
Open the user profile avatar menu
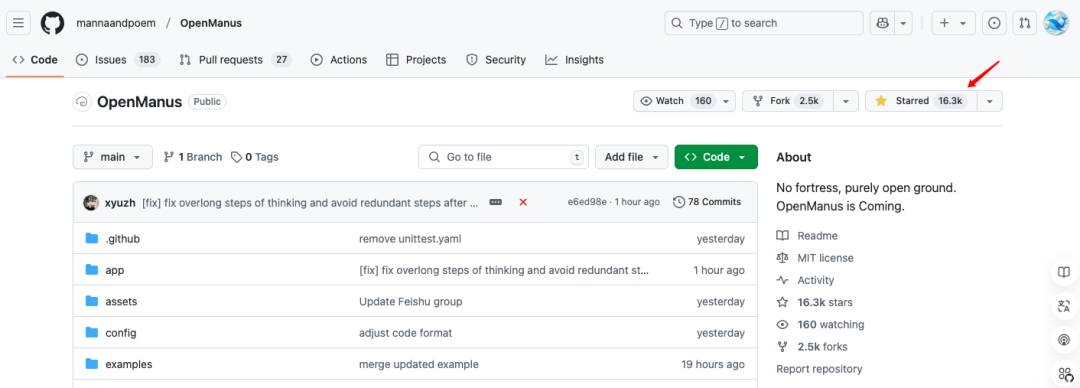(1056, 23)
